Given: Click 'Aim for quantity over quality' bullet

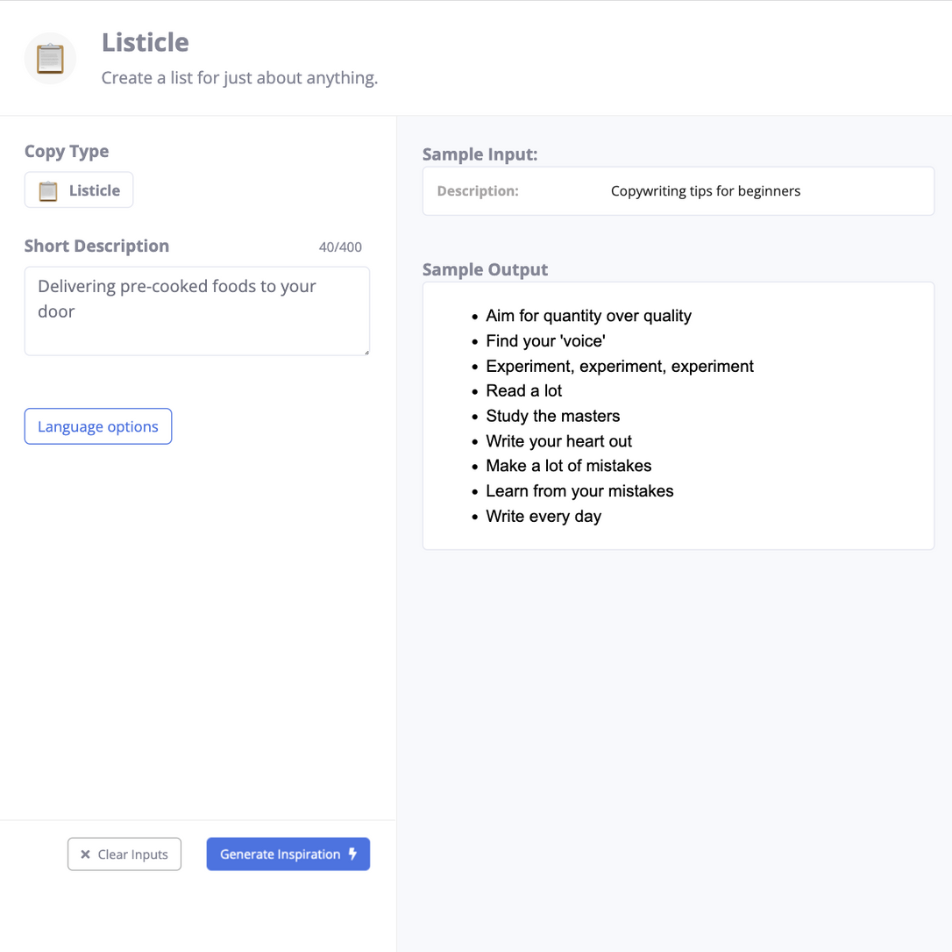Looking at the screenshot, I should pos(588,316).
